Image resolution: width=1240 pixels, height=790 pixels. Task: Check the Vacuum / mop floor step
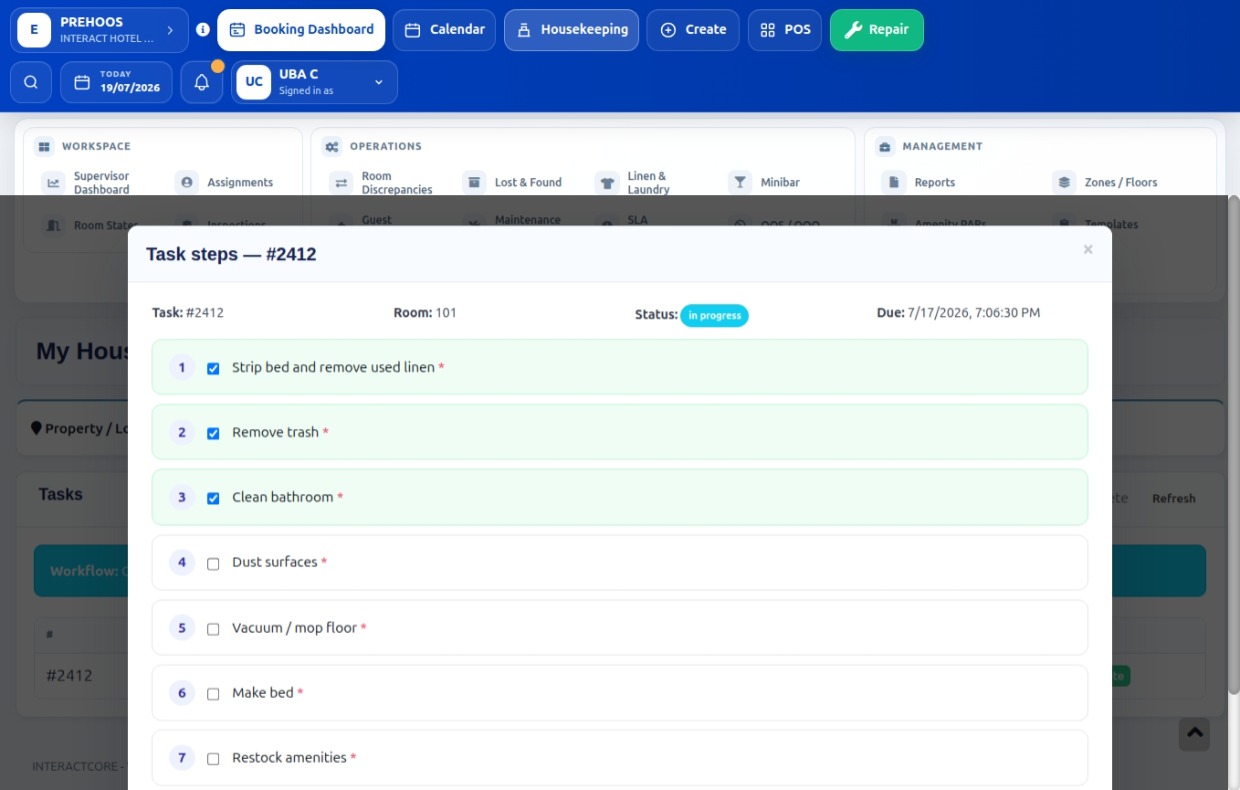click(x=213, y=629)
